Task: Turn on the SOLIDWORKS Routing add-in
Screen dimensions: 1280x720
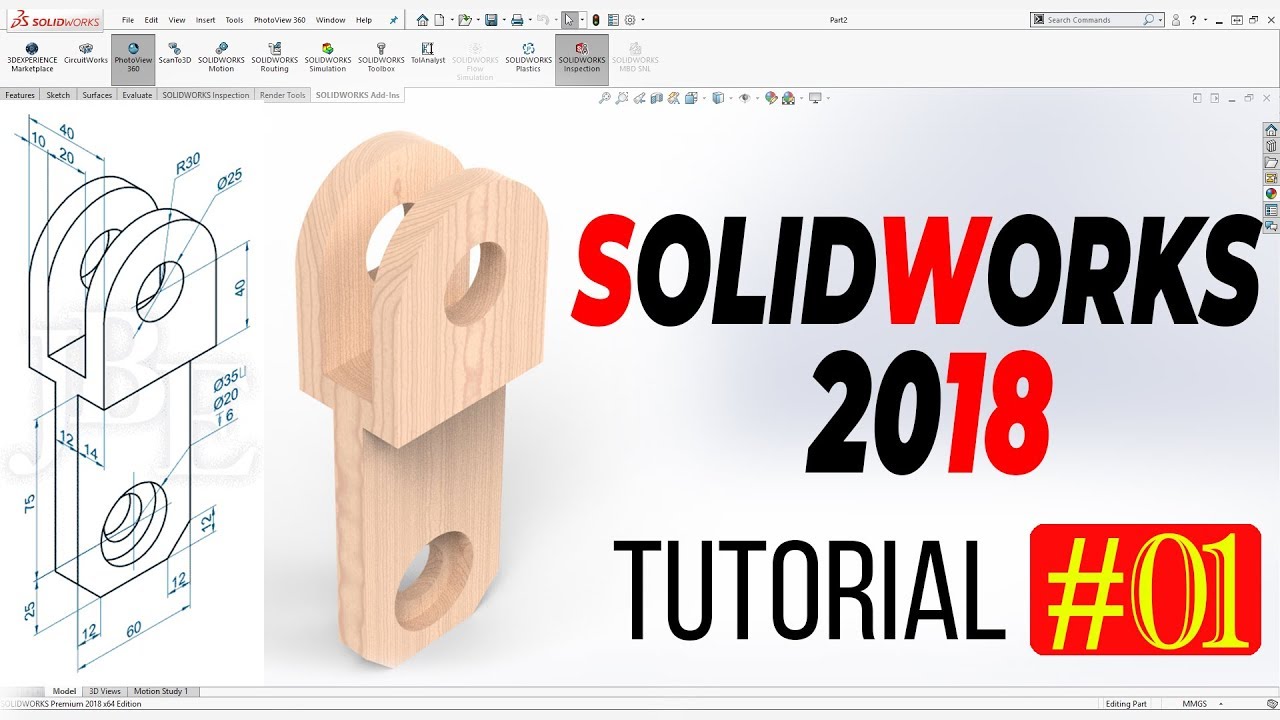Action: (x=275, y=57)
